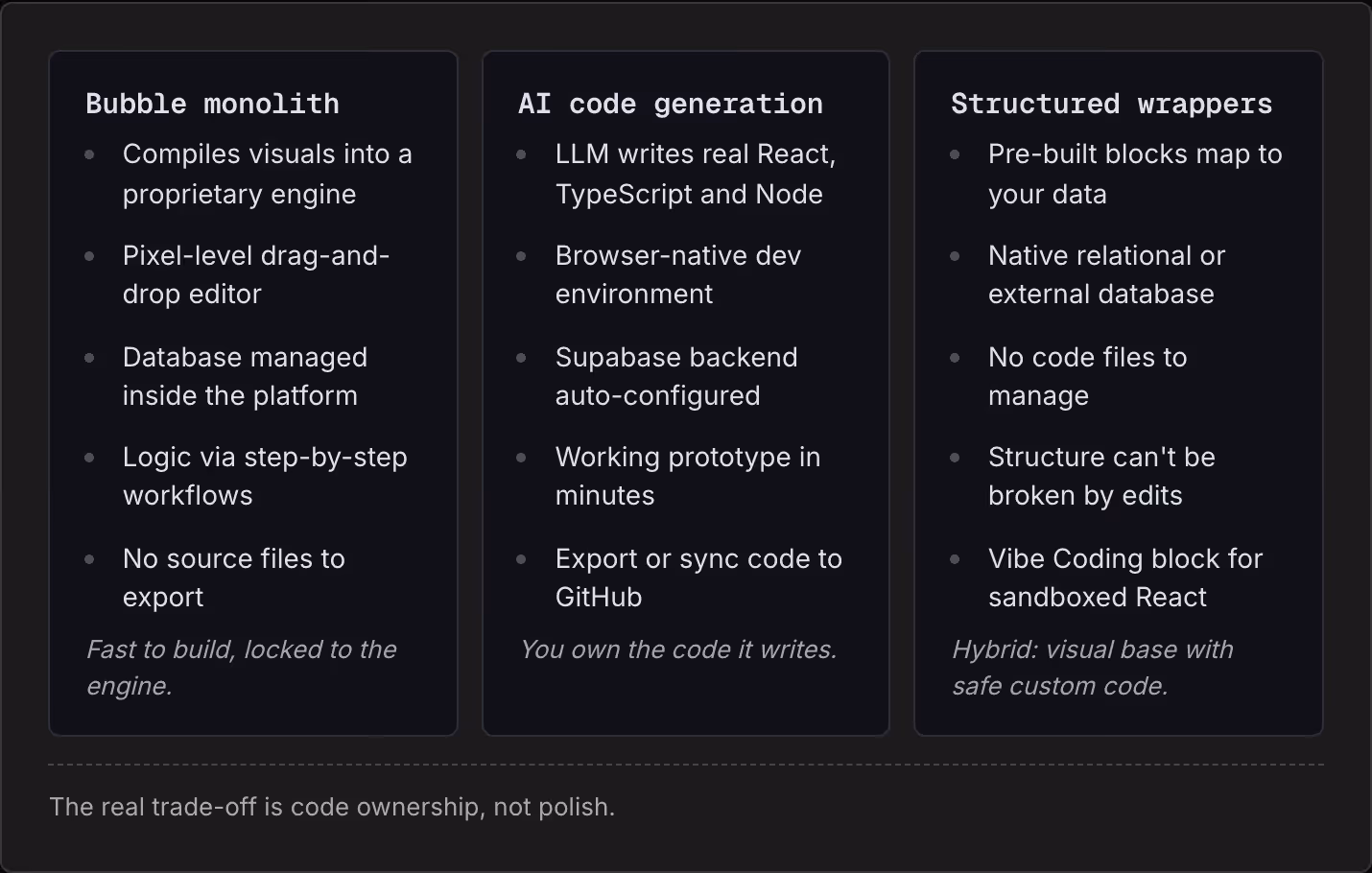Click "Supabase backend auto-configured" text
This screenshot has height=873, width=1372.
676,376
